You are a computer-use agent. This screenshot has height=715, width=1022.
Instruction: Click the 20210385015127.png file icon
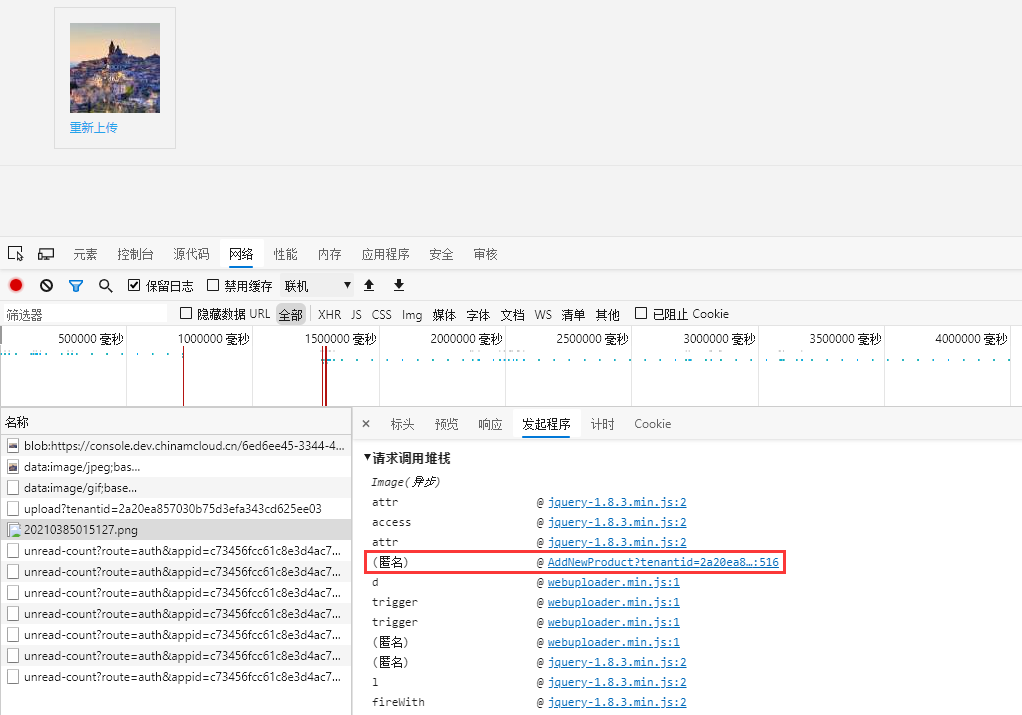[x=14, y=530]
